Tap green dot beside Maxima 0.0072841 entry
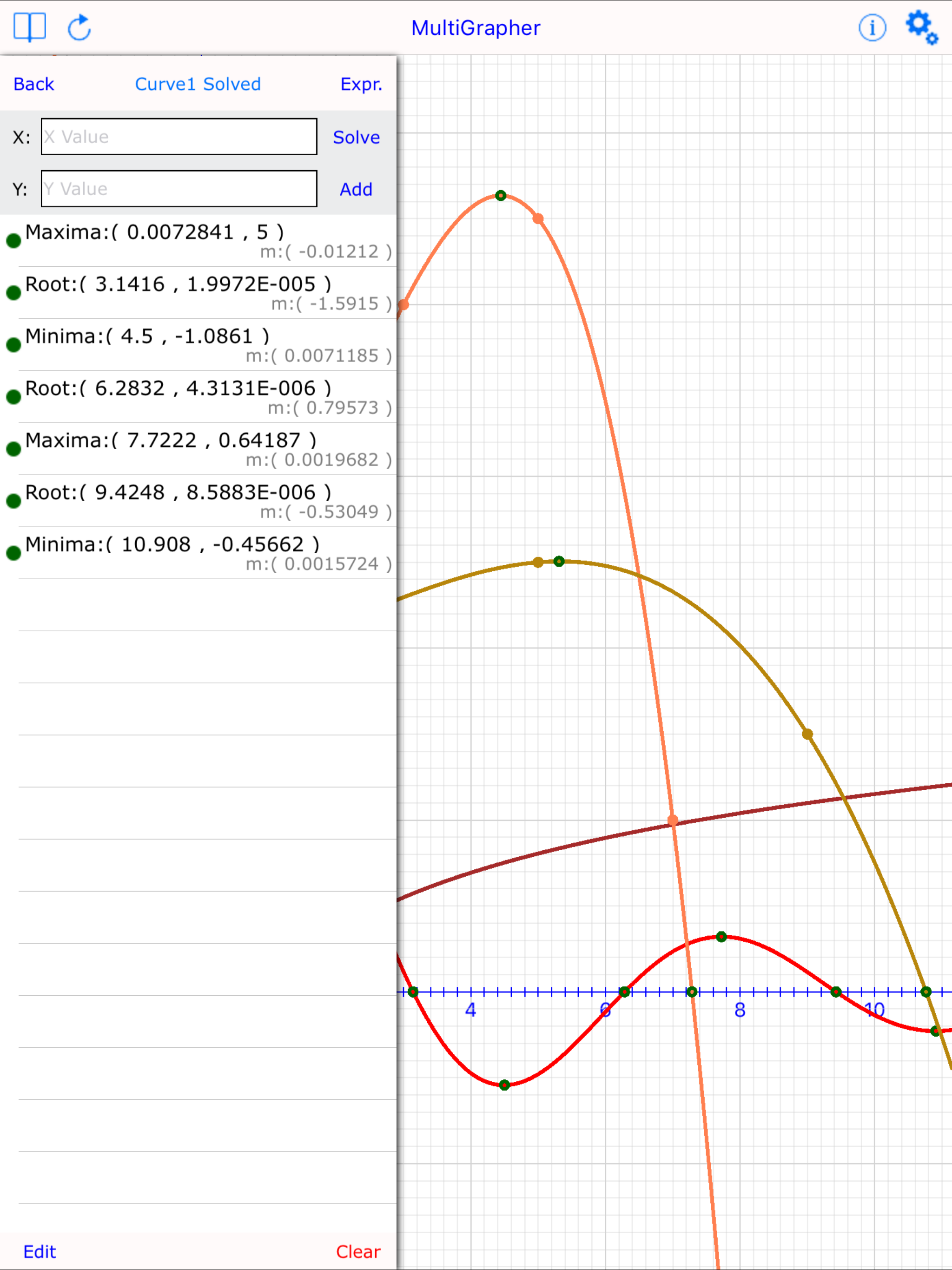This screenshot has height=1270, width=952. coord(14,240)
